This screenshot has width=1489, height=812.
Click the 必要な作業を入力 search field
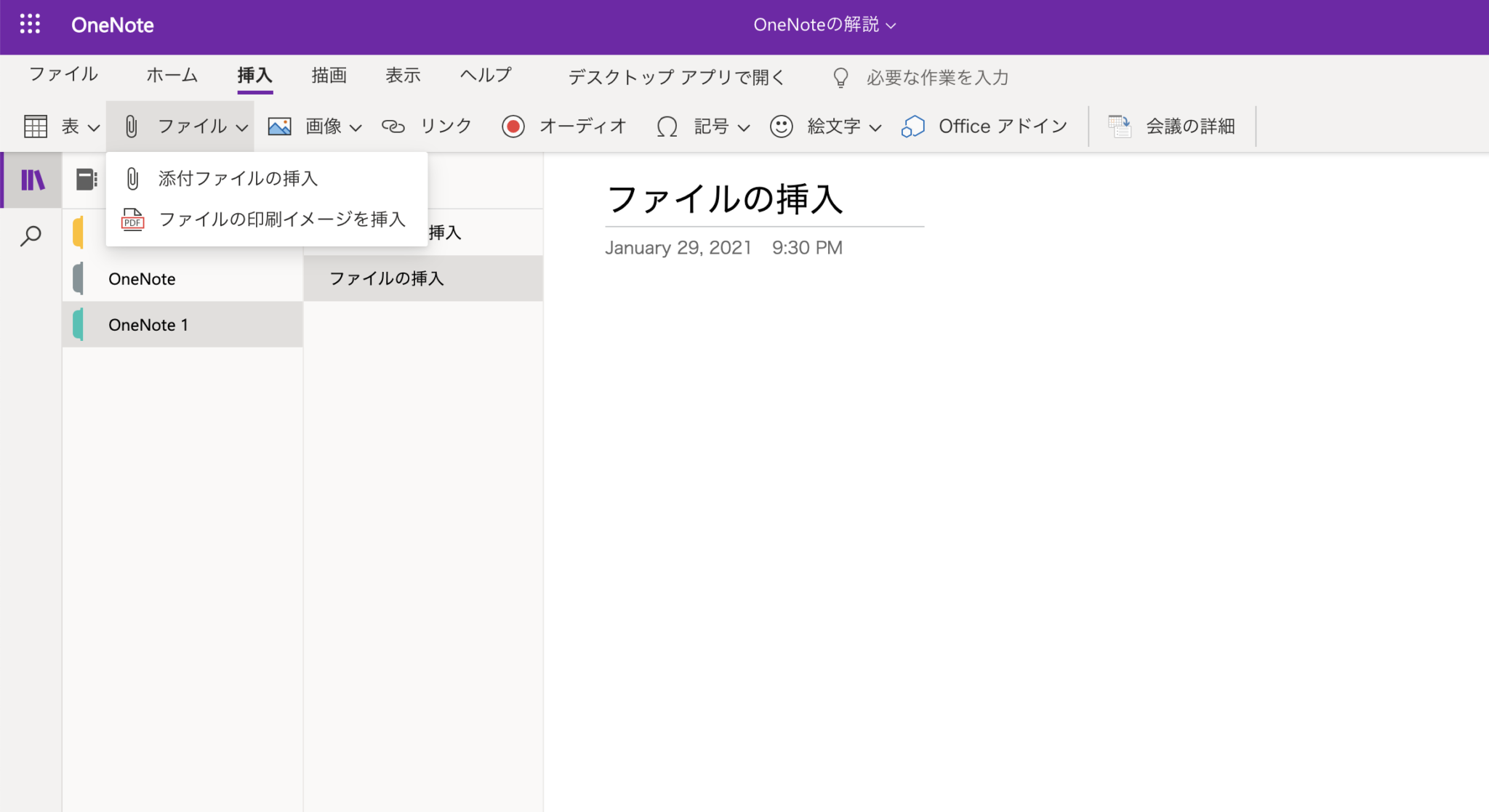pos(936,77)
